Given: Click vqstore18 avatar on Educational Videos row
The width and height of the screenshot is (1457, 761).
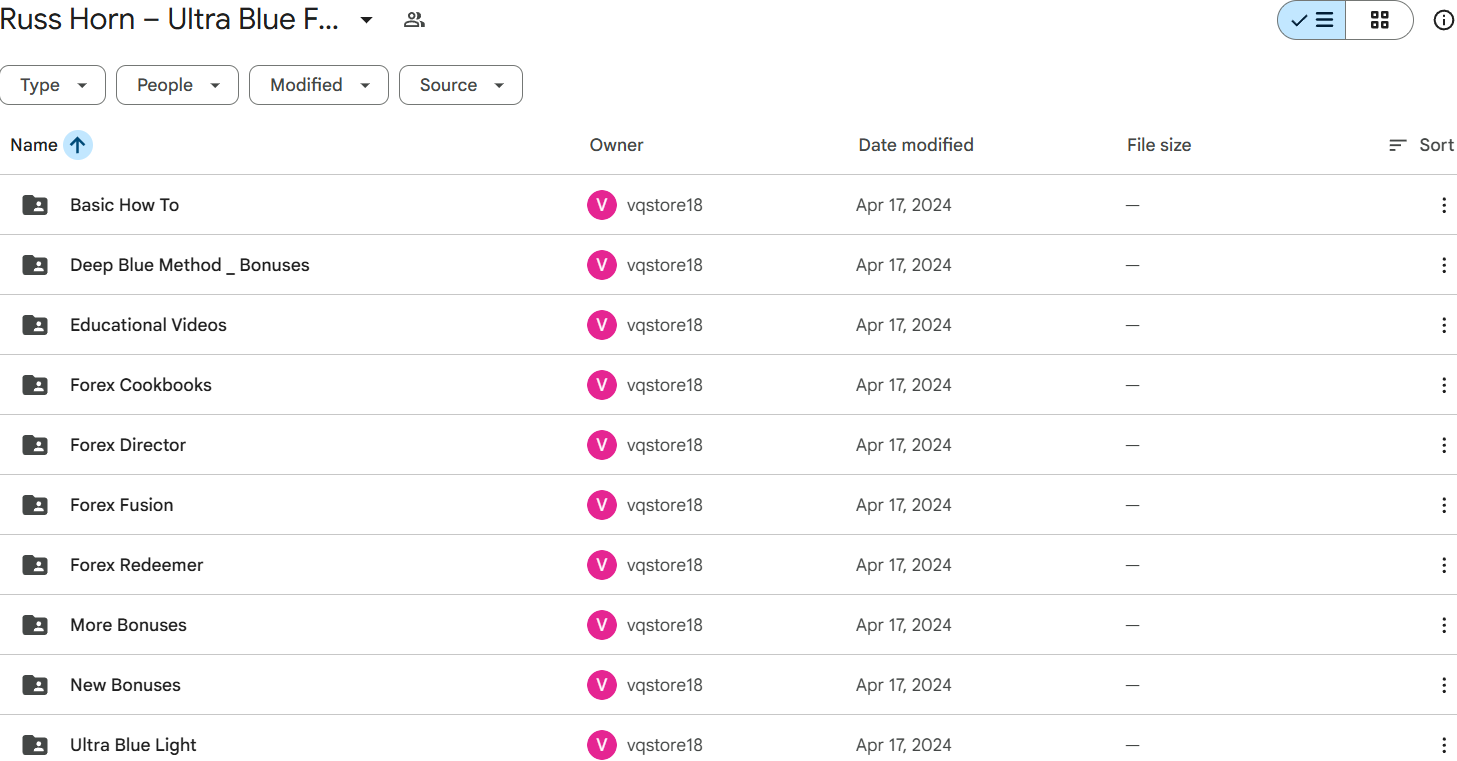Looking at the screenshot, I should (601, 325).
